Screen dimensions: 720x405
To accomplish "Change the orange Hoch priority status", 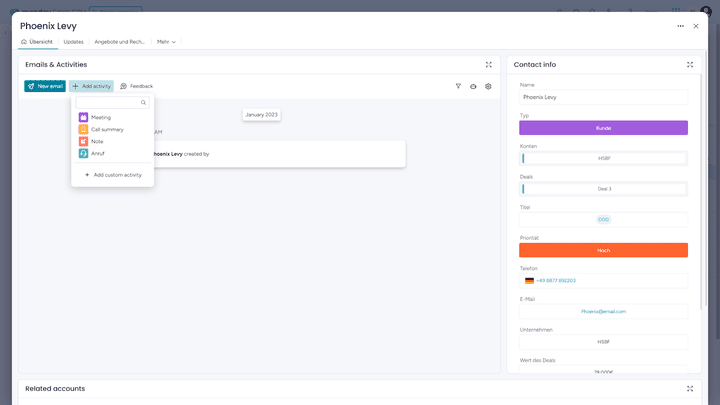I will [603, 250].
